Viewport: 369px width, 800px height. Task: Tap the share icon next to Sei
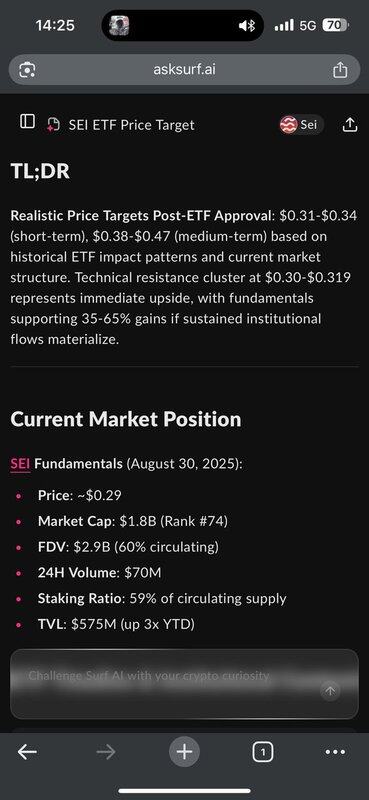[x=350, y=124]
